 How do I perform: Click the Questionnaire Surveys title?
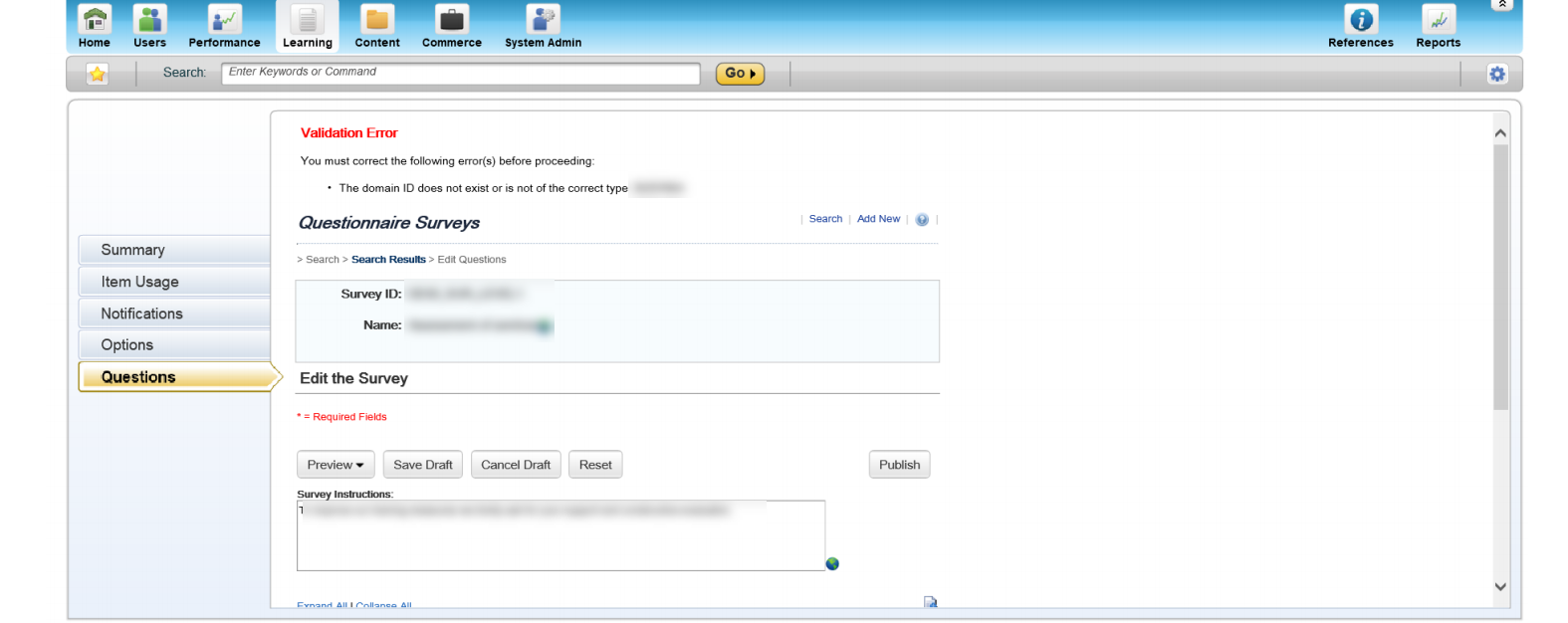coord(389,223)
